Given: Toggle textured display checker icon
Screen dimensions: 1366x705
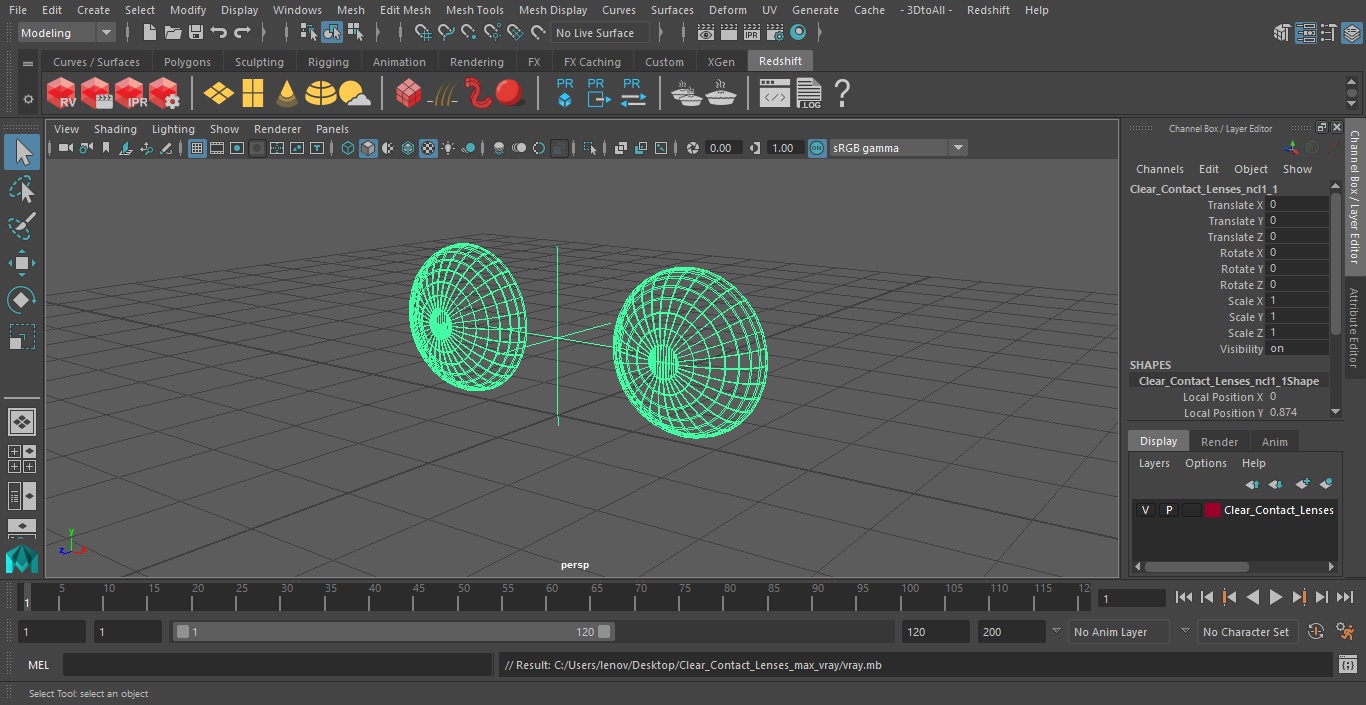Looking at the screenshot, I should point(428,148).
